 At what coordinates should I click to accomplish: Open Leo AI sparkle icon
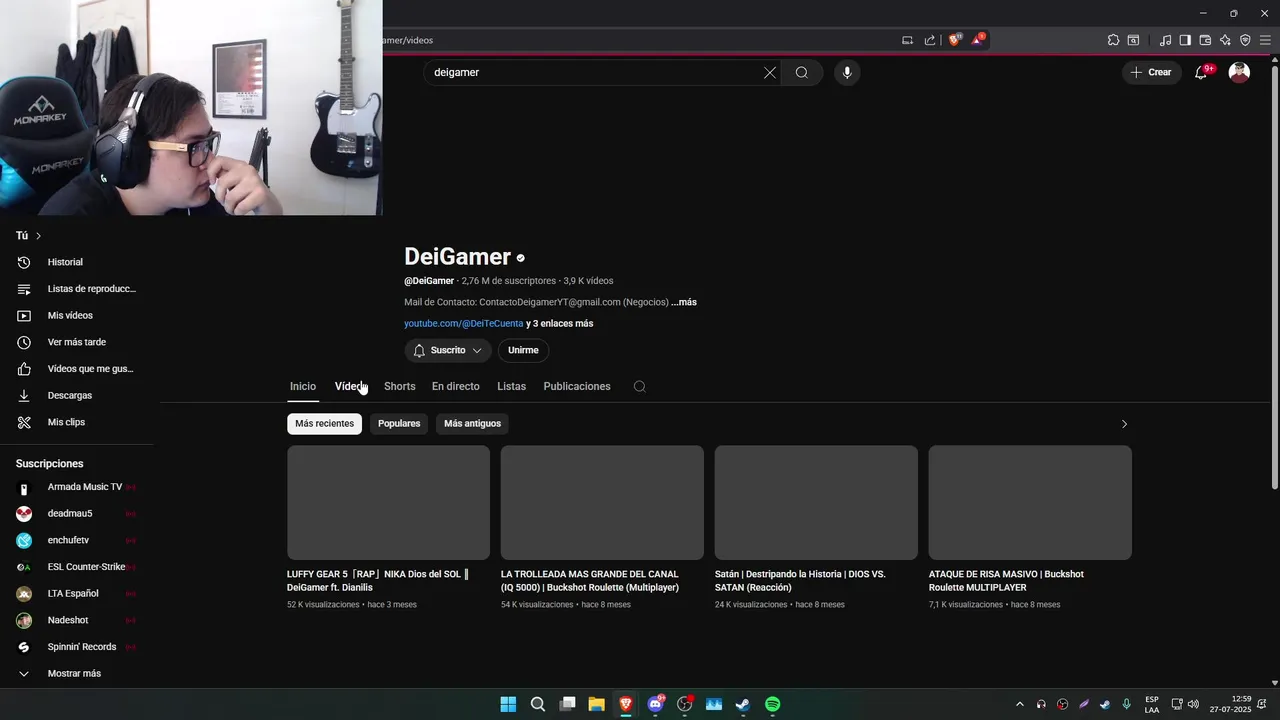[1225, 40]
